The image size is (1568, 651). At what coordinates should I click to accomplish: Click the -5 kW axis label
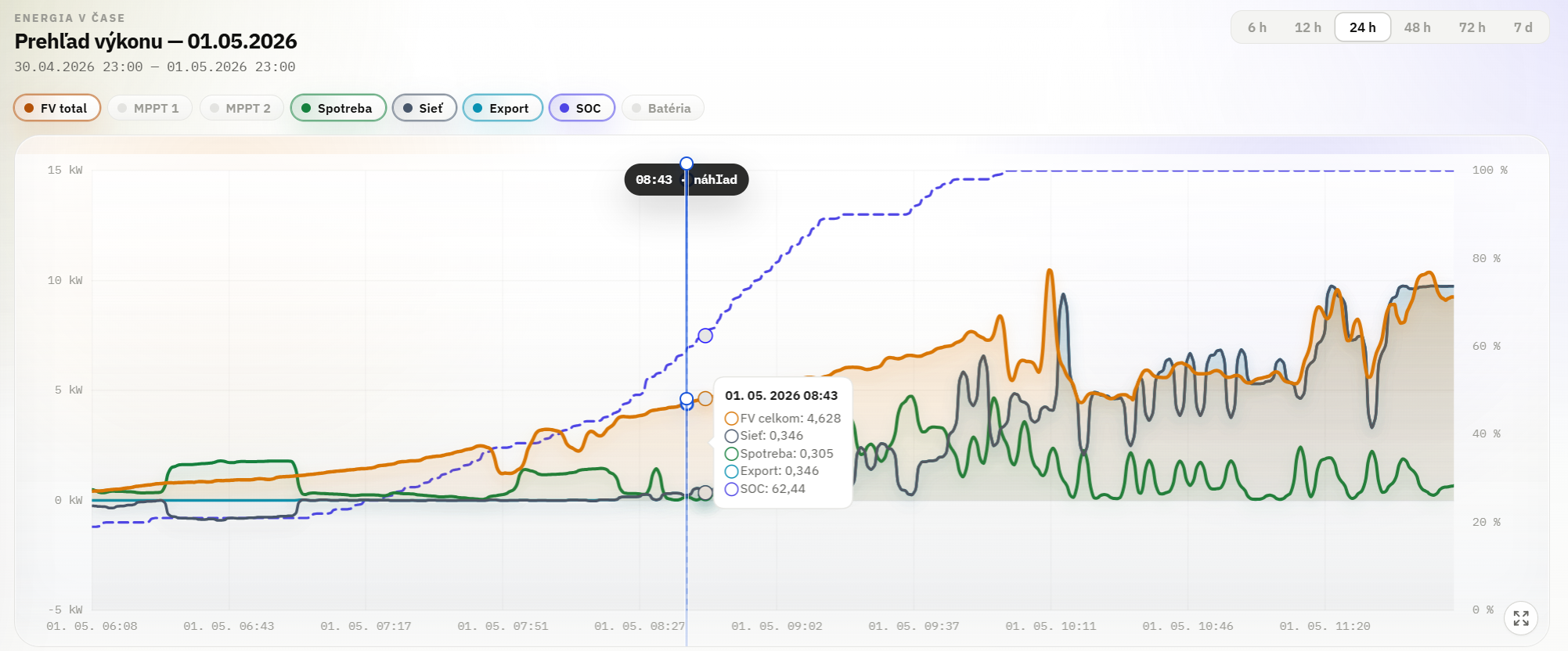65,610
